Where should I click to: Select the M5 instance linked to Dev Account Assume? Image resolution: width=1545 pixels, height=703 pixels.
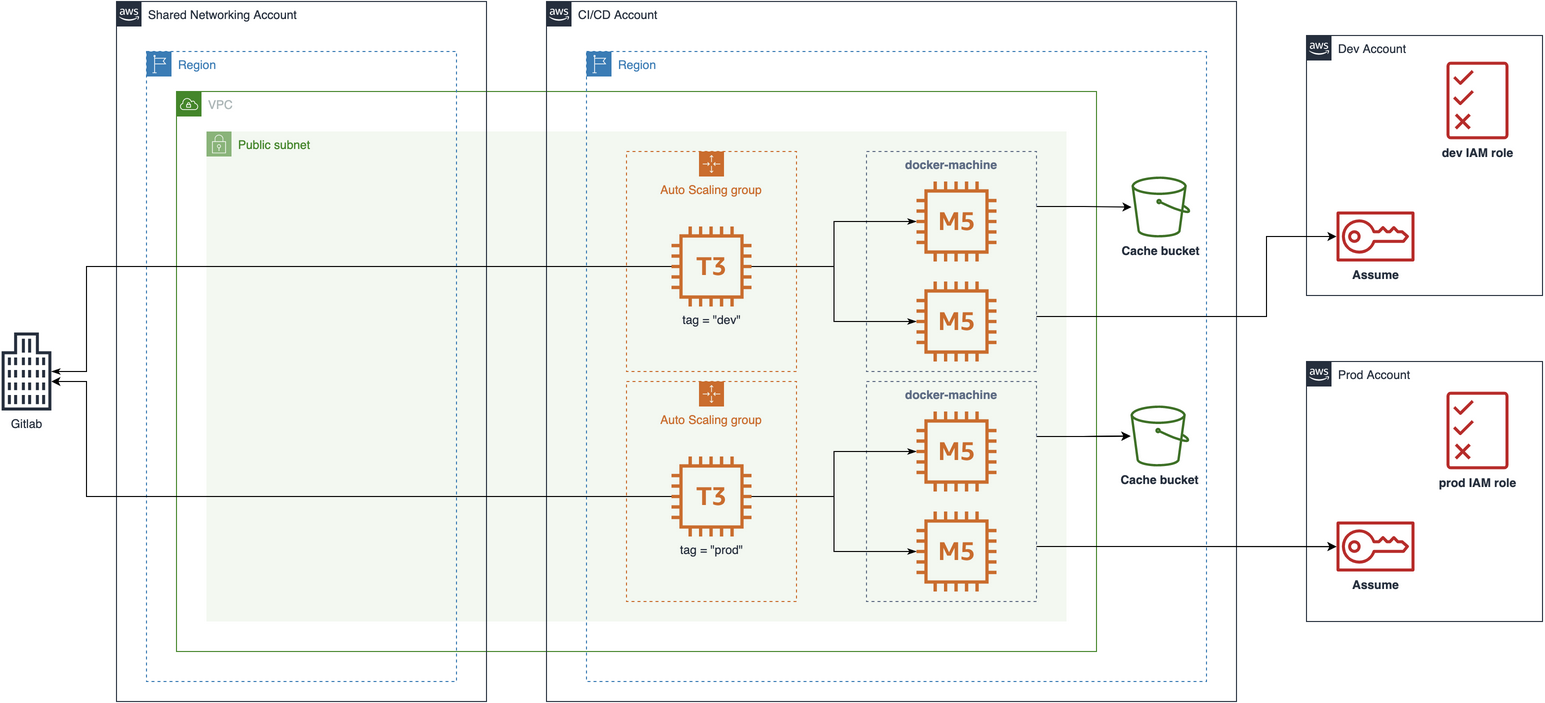click(956, 322)
